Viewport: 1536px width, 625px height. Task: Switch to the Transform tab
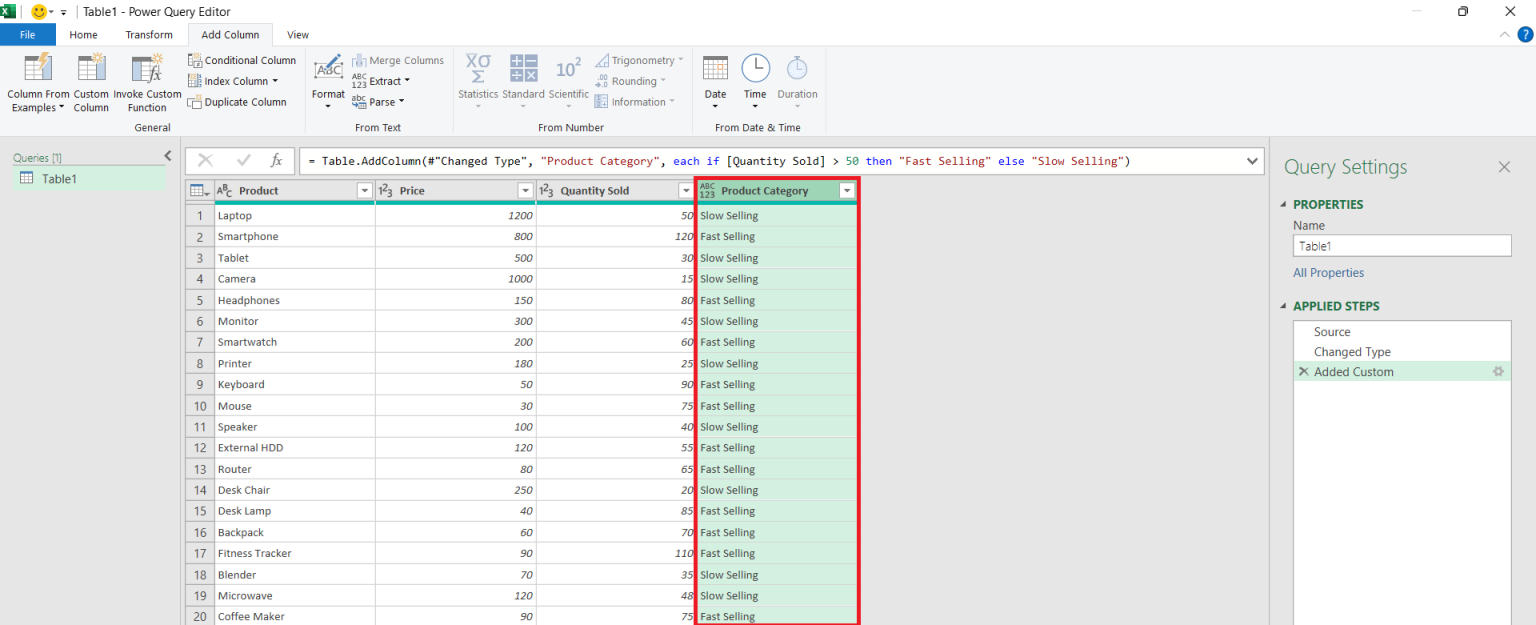149,35
